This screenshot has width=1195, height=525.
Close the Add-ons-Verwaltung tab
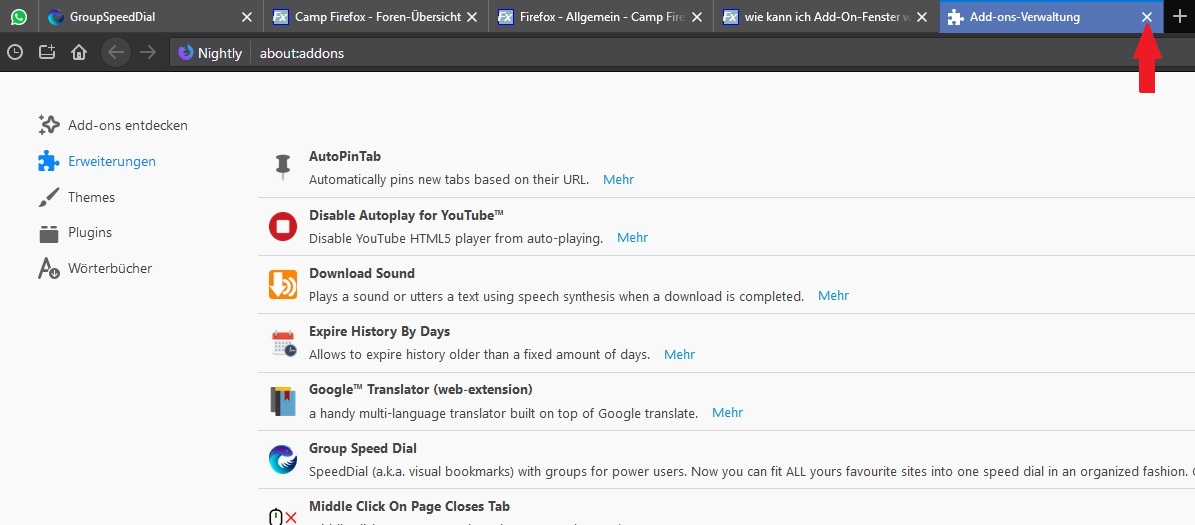pyautogui.click(x=1147, y=17)
